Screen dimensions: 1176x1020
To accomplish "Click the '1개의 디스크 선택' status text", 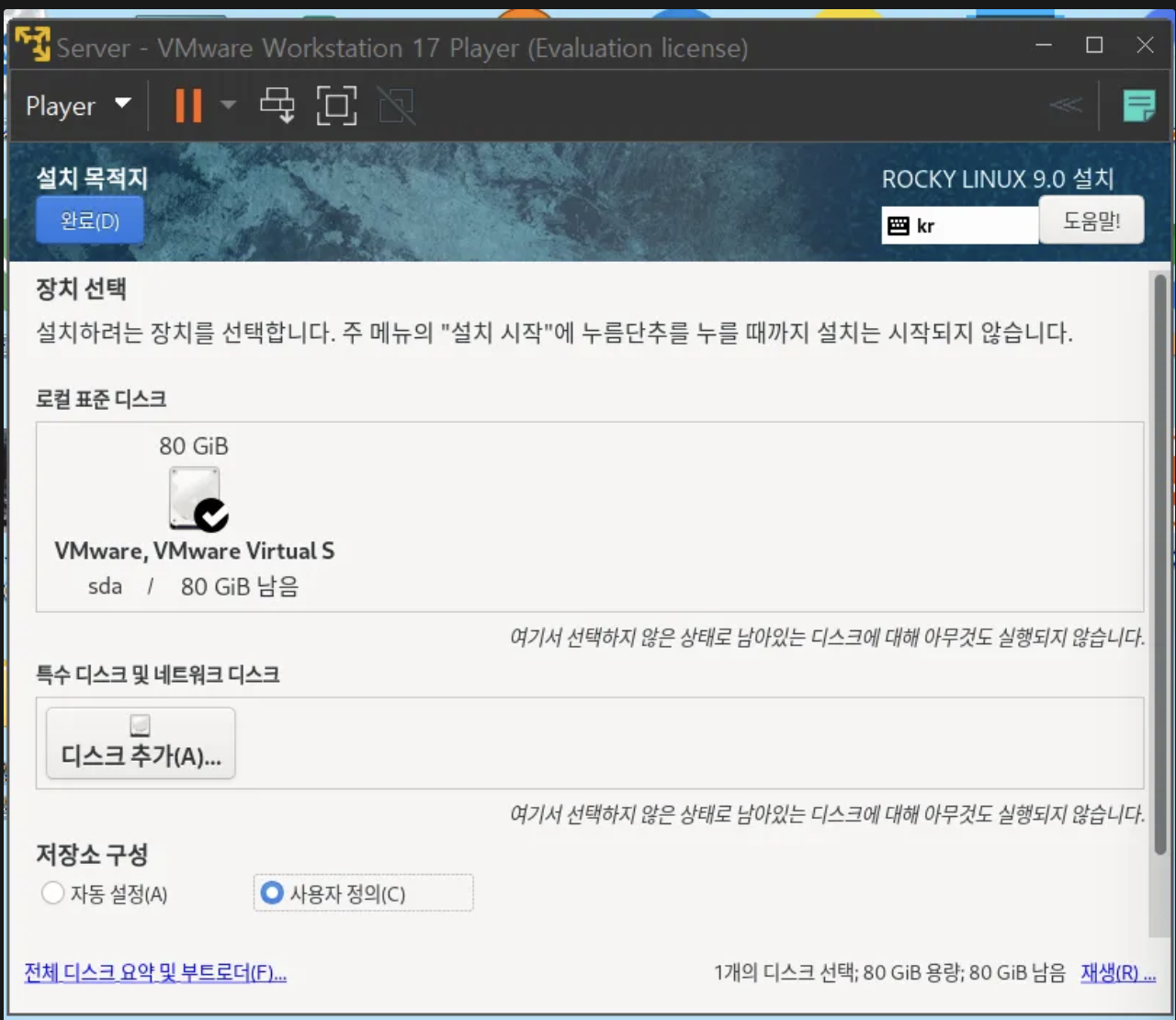I will tap(786, 972).
